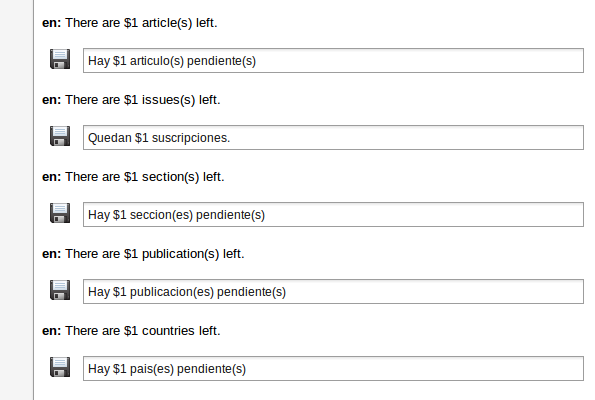Click the 'en:' label before the countries string
595x400 pixels.
51,331
